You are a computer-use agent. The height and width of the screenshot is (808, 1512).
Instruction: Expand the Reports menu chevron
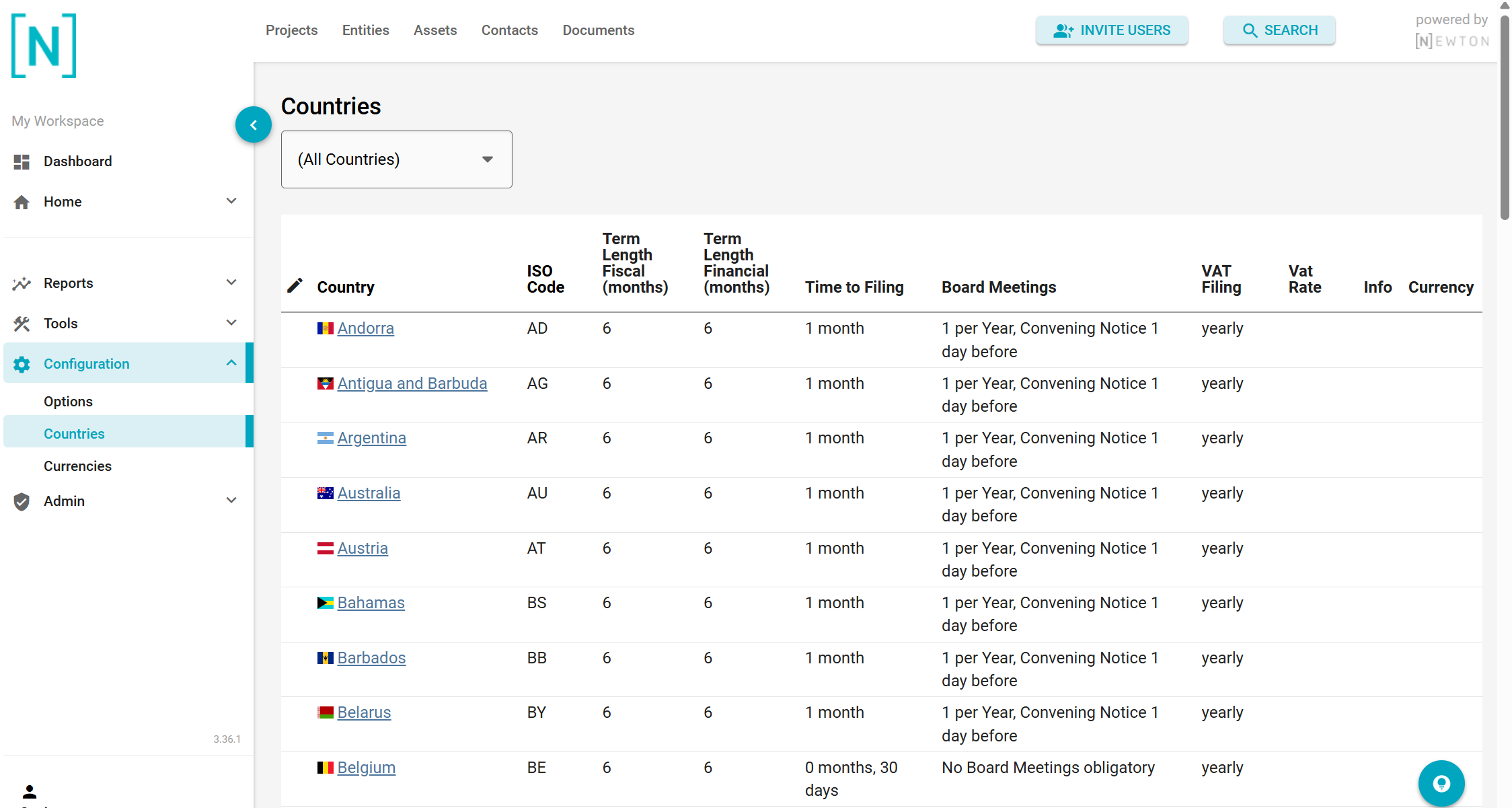tap(231, 283)
